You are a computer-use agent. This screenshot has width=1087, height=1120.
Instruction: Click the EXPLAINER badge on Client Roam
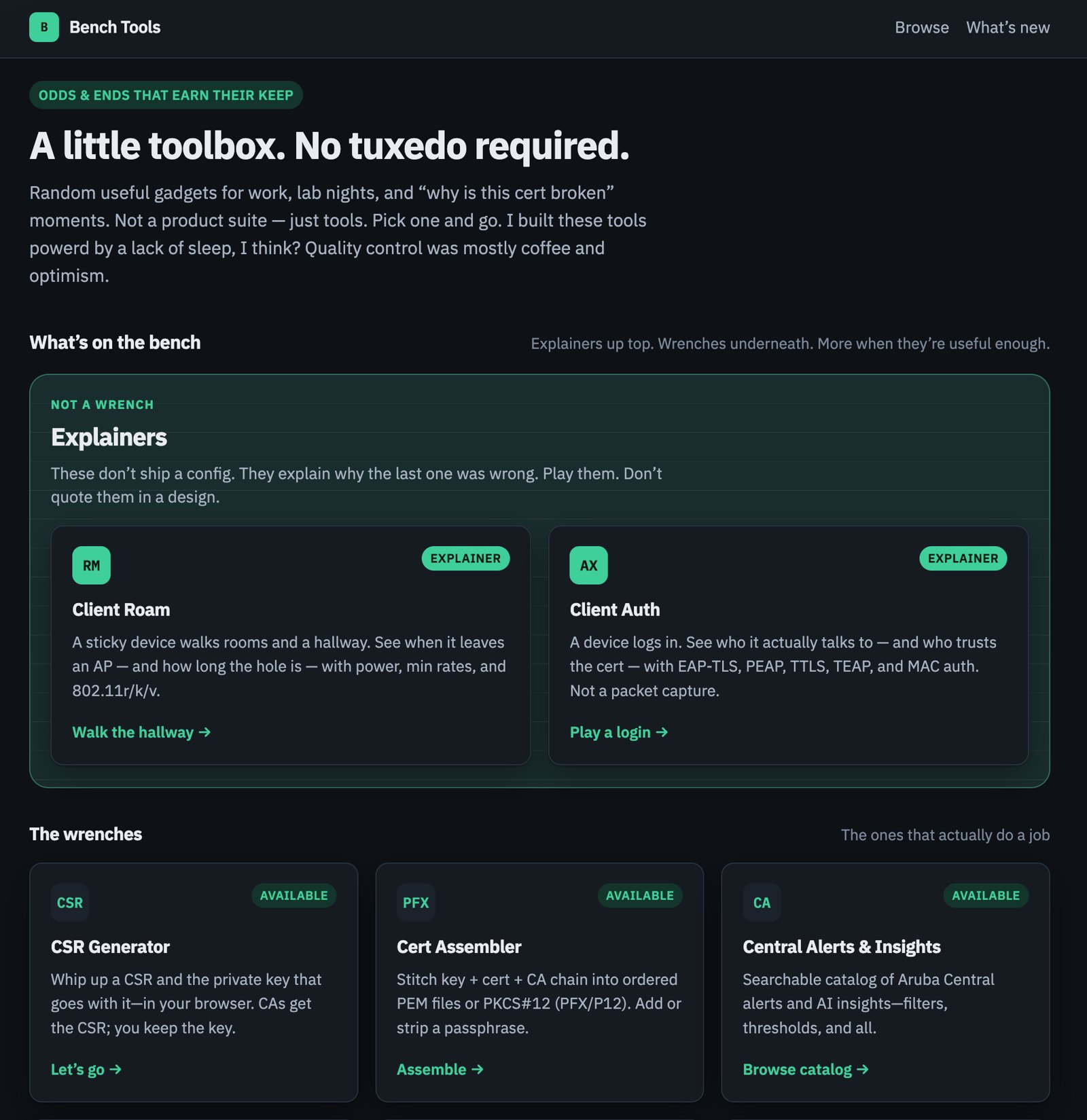click(x=465, y=558)
